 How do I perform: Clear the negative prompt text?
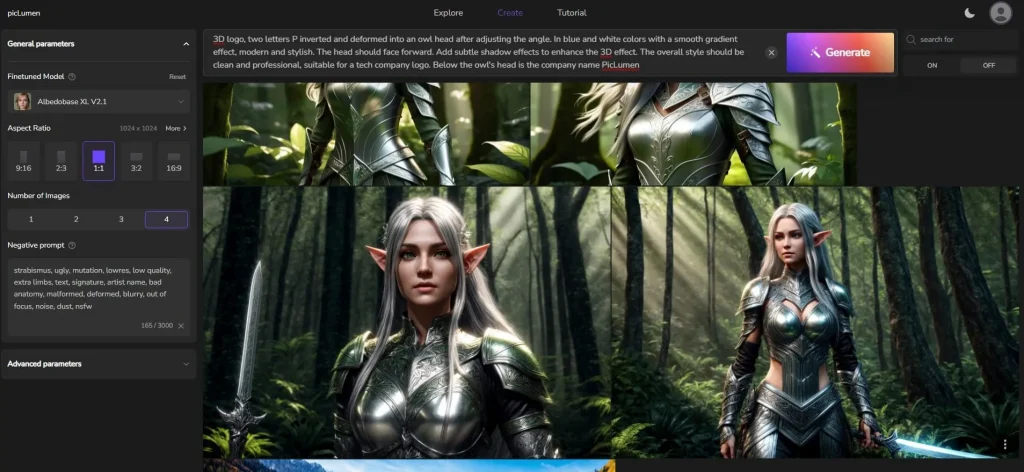(181, 326)
